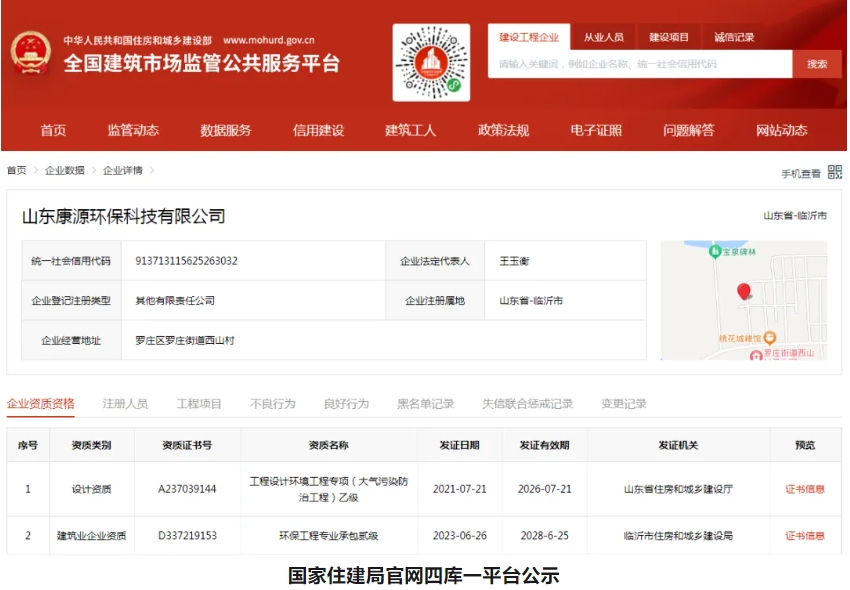The image size is (850, 590).
Task: Click the national emblem logo
Action: coord(31,53)
